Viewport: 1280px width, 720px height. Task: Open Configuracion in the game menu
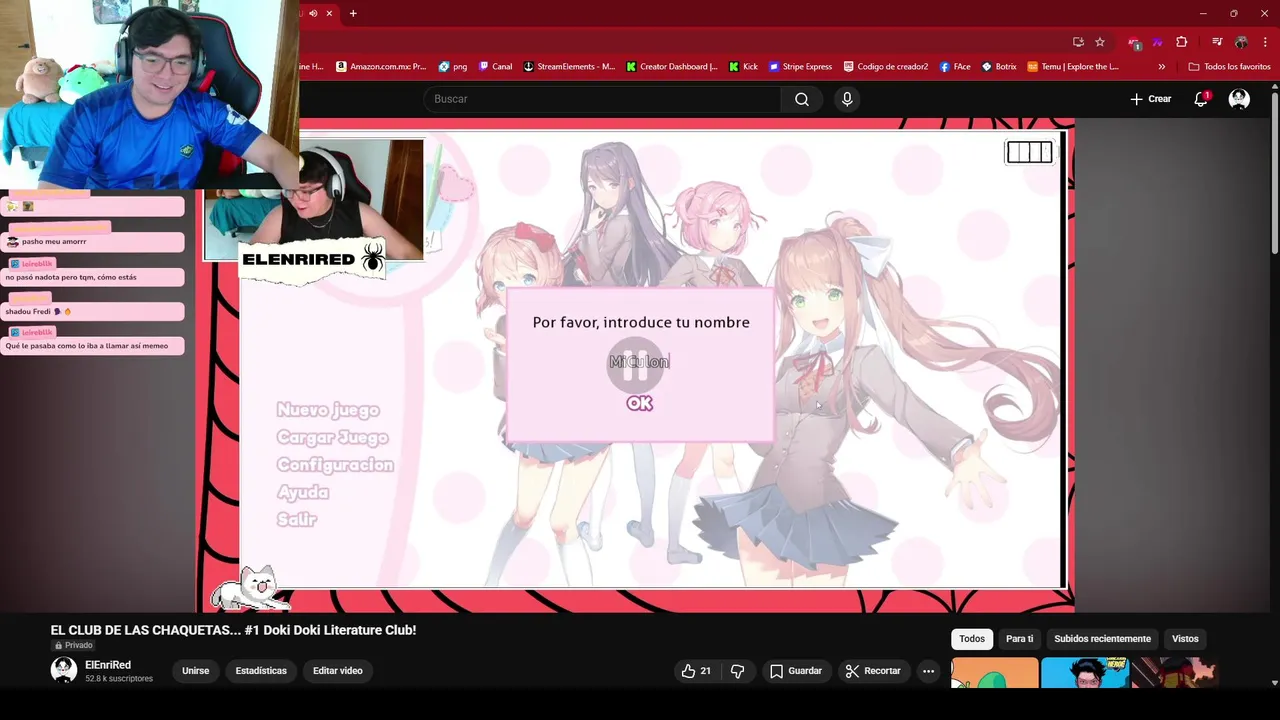pos(335,465)
